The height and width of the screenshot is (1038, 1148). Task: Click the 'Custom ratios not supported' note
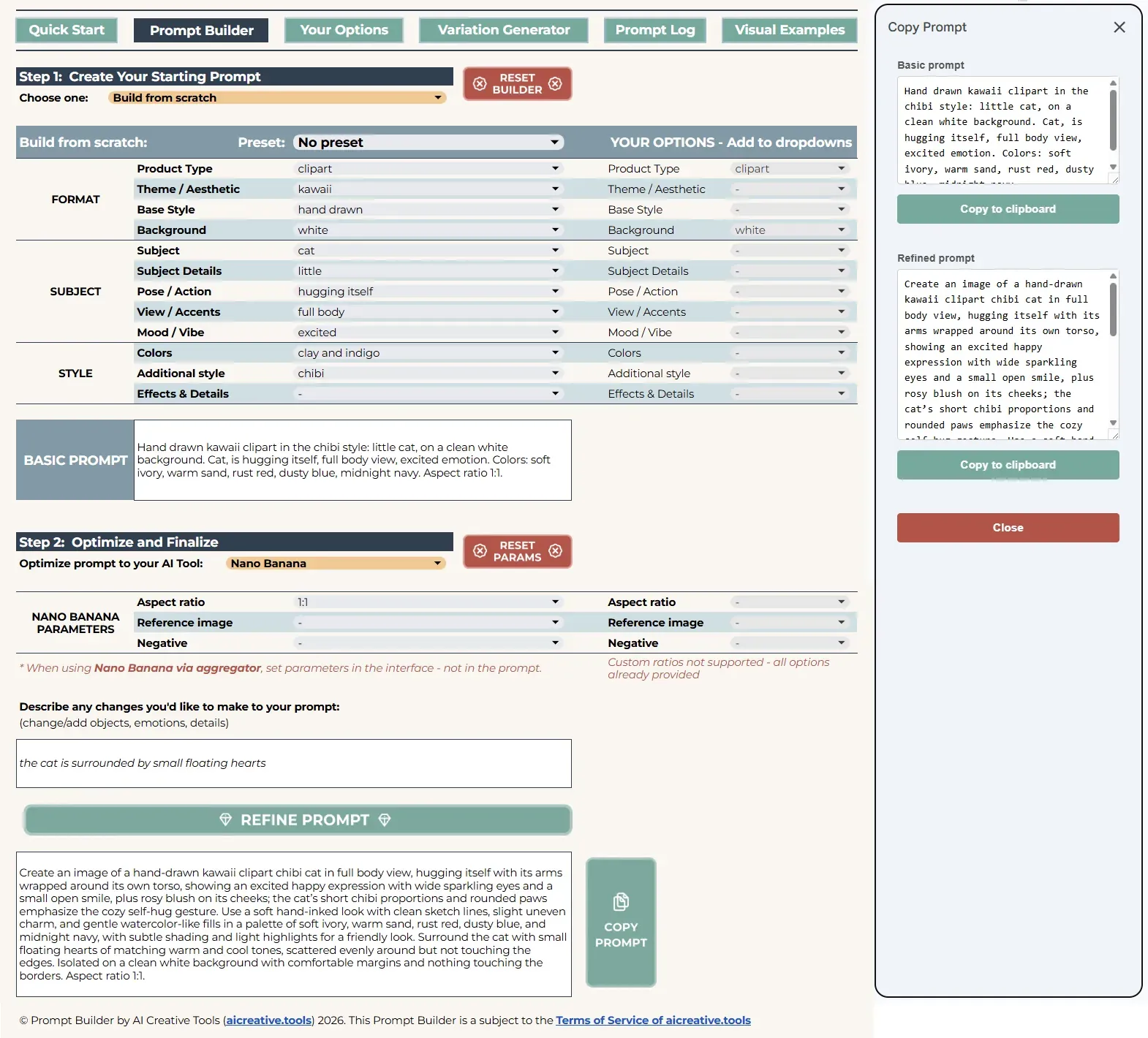coord(719,668)
